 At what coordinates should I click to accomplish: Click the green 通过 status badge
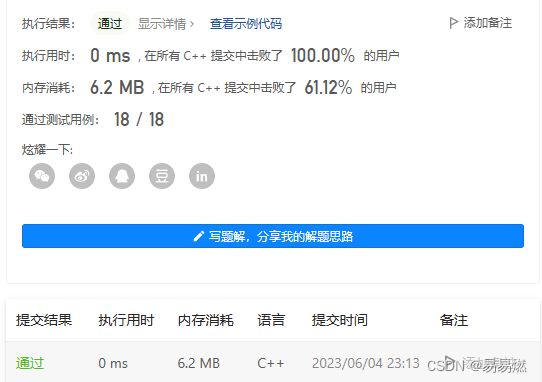click(110, 24)
